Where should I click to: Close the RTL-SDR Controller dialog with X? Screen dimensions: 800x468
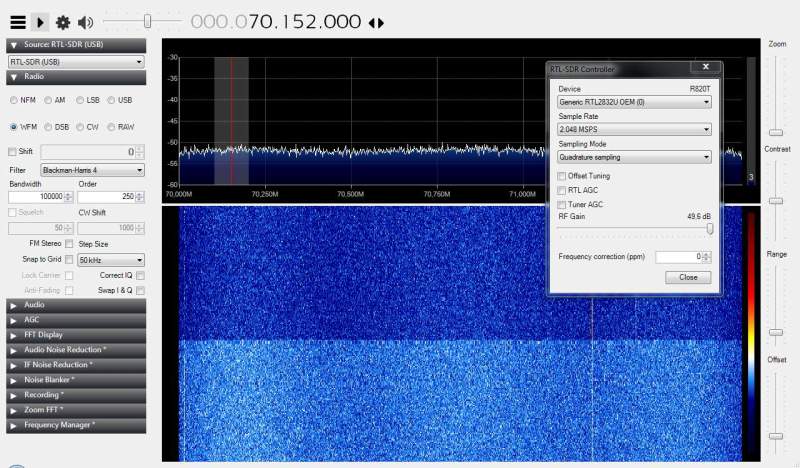(706, 68)
